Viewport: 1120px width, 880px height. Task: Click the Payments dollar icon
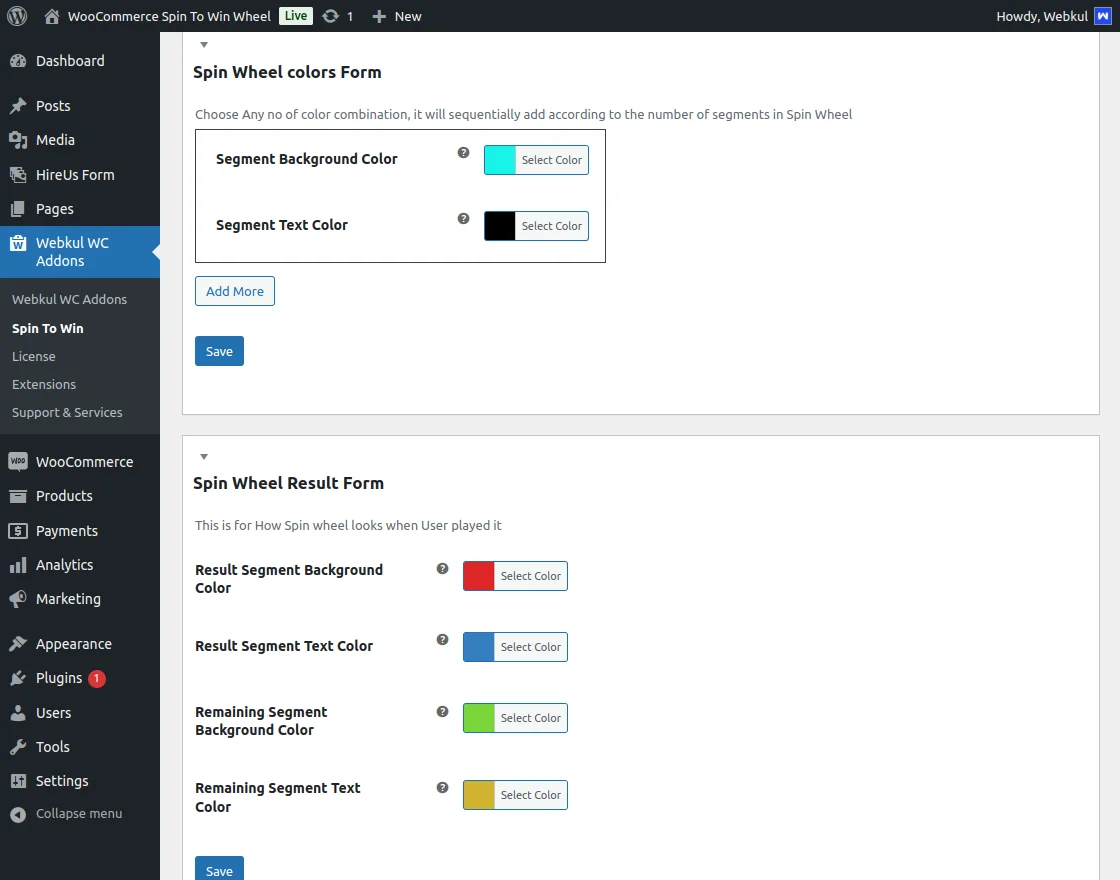[18, 531]
